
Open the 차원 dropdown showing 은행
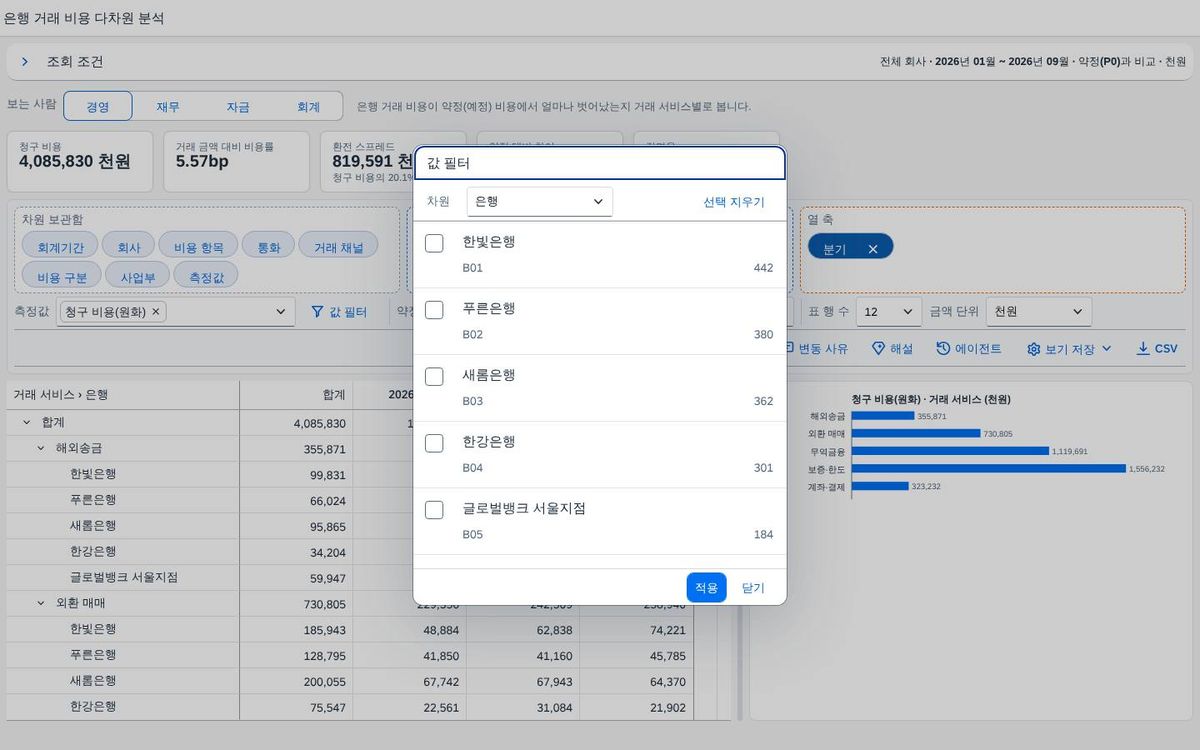point(540,201)
